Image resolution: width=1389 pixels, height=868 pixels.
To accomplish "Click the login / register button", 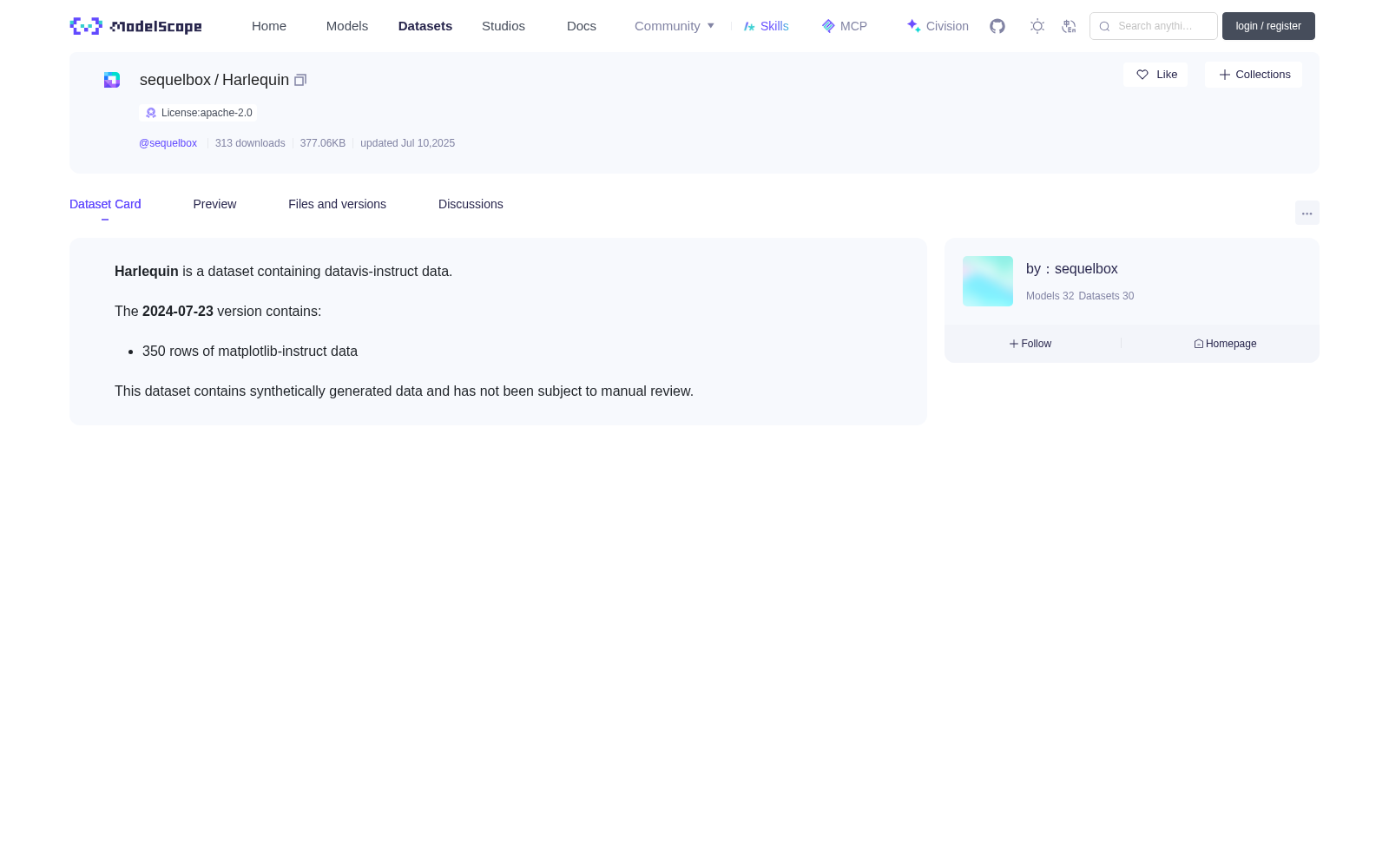I will (1268, 26).
